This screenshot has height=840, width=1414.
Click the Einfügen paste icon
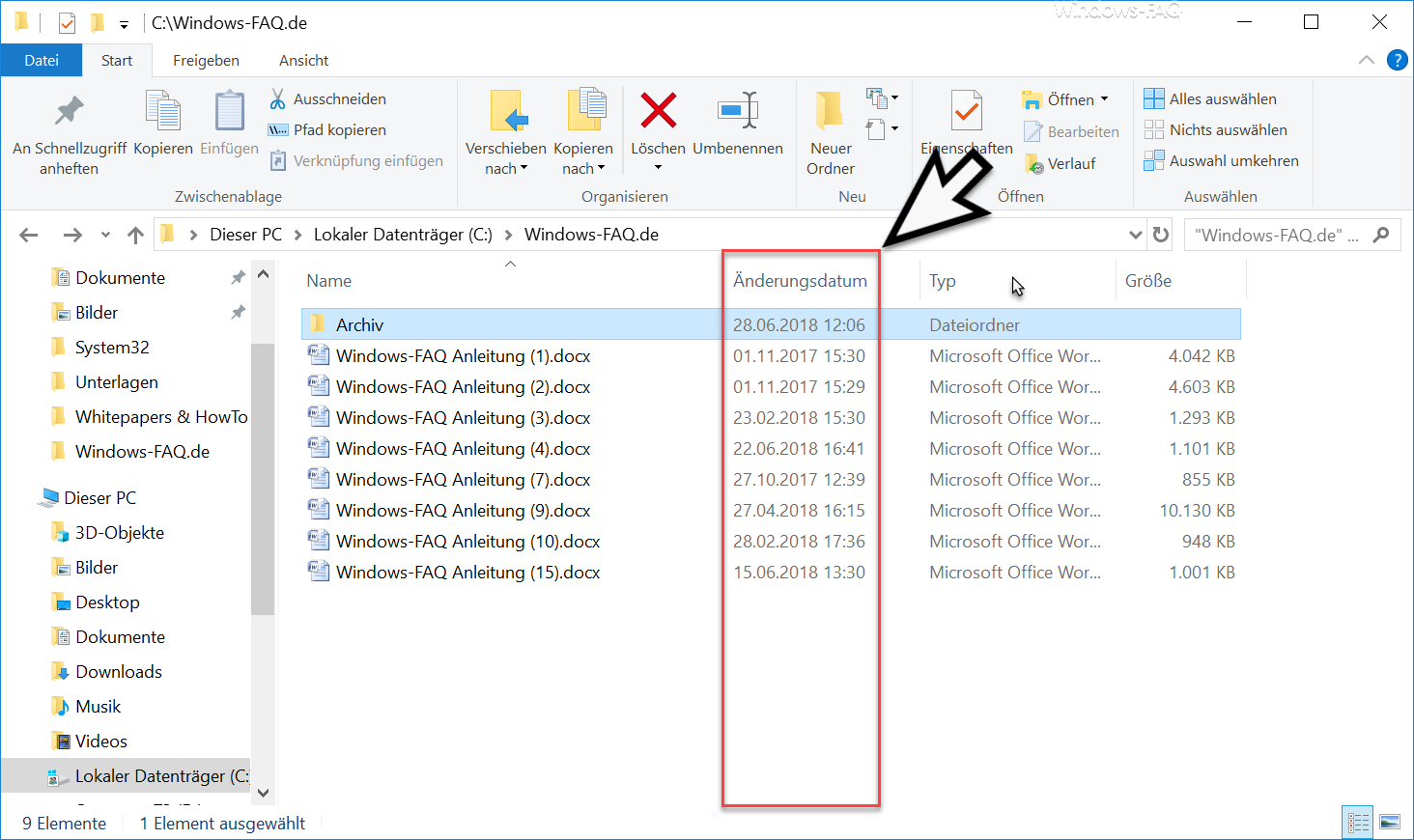(229, 112)
